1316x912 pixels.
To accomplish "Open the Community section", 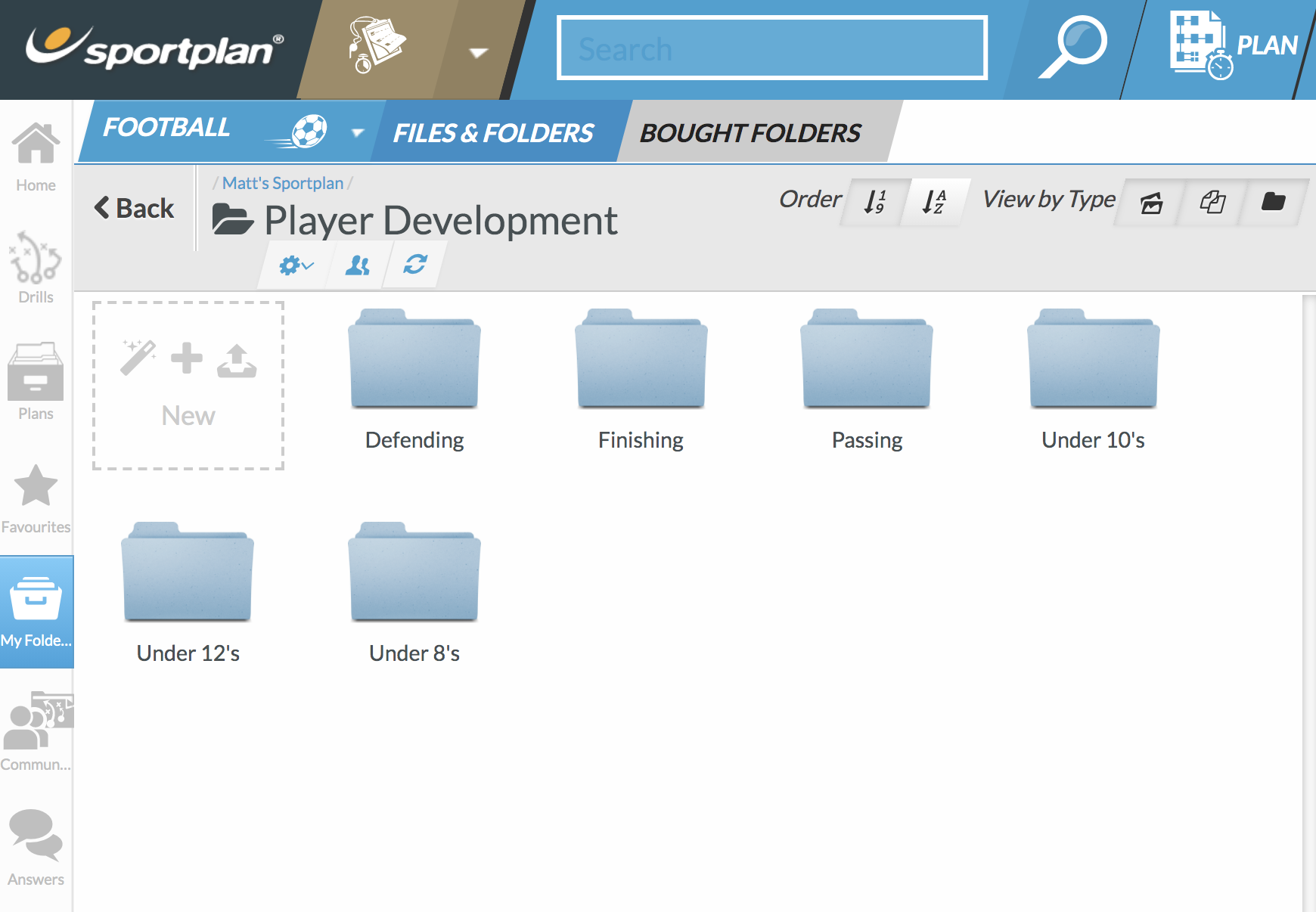I will (36, 731).
